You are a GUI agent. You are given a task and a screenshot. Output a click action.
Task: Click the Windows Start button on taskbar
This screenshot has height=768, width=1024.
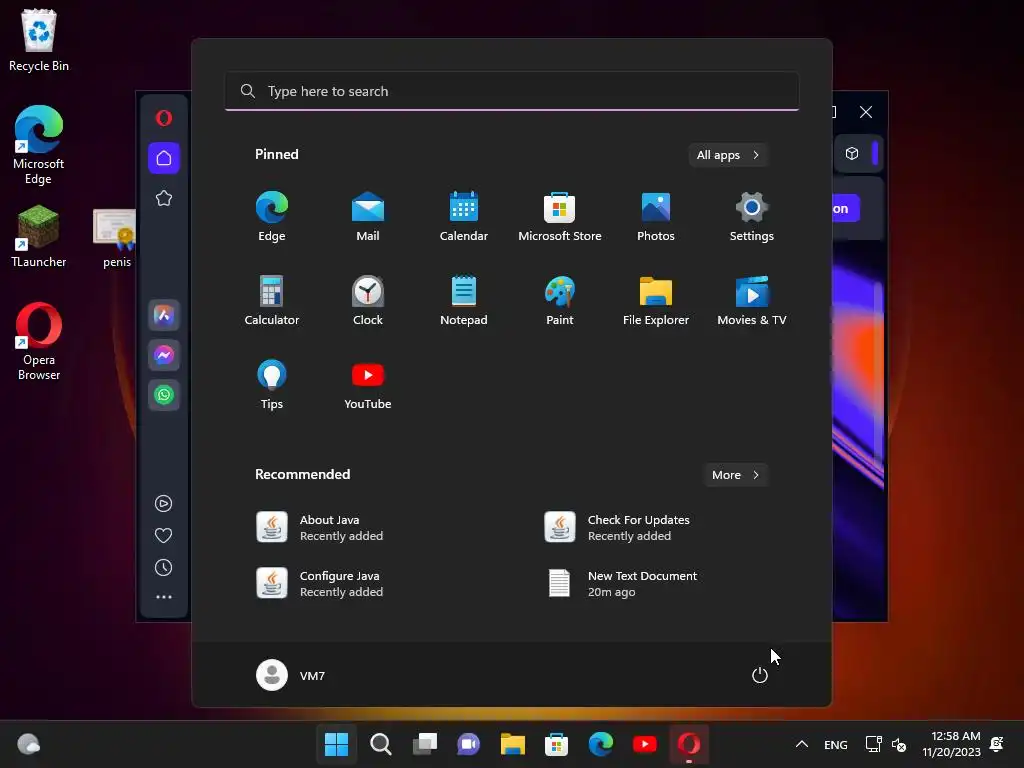[336, 744]
